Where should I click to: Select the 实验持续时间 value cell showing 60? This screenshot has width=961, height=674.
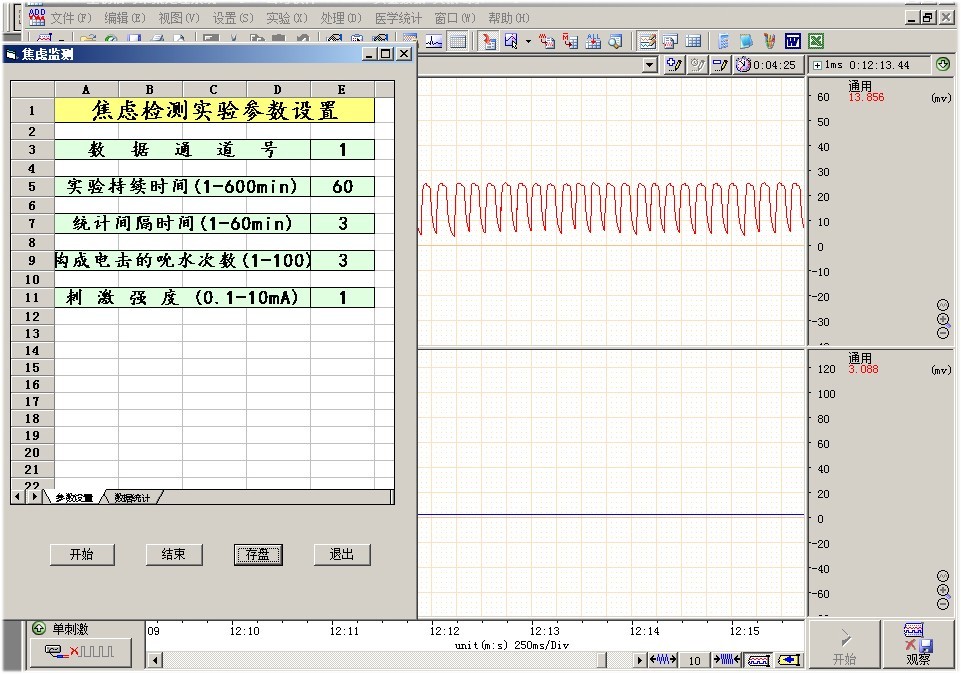click(x=342, y=187)
